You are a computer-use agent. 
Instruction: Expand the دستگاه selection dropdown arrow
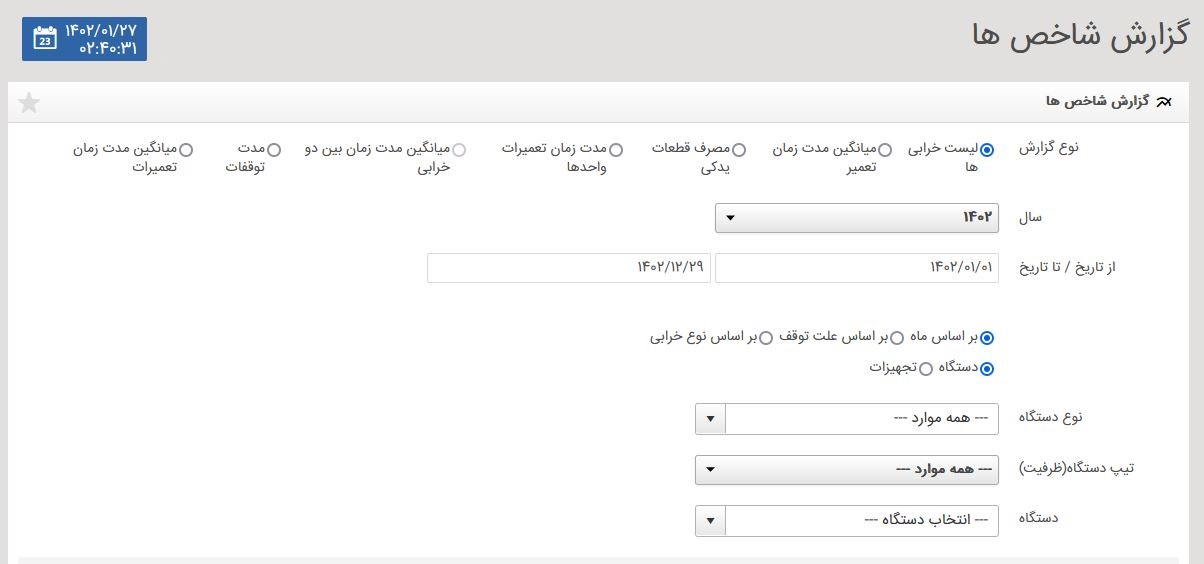(x=709, y=521)
